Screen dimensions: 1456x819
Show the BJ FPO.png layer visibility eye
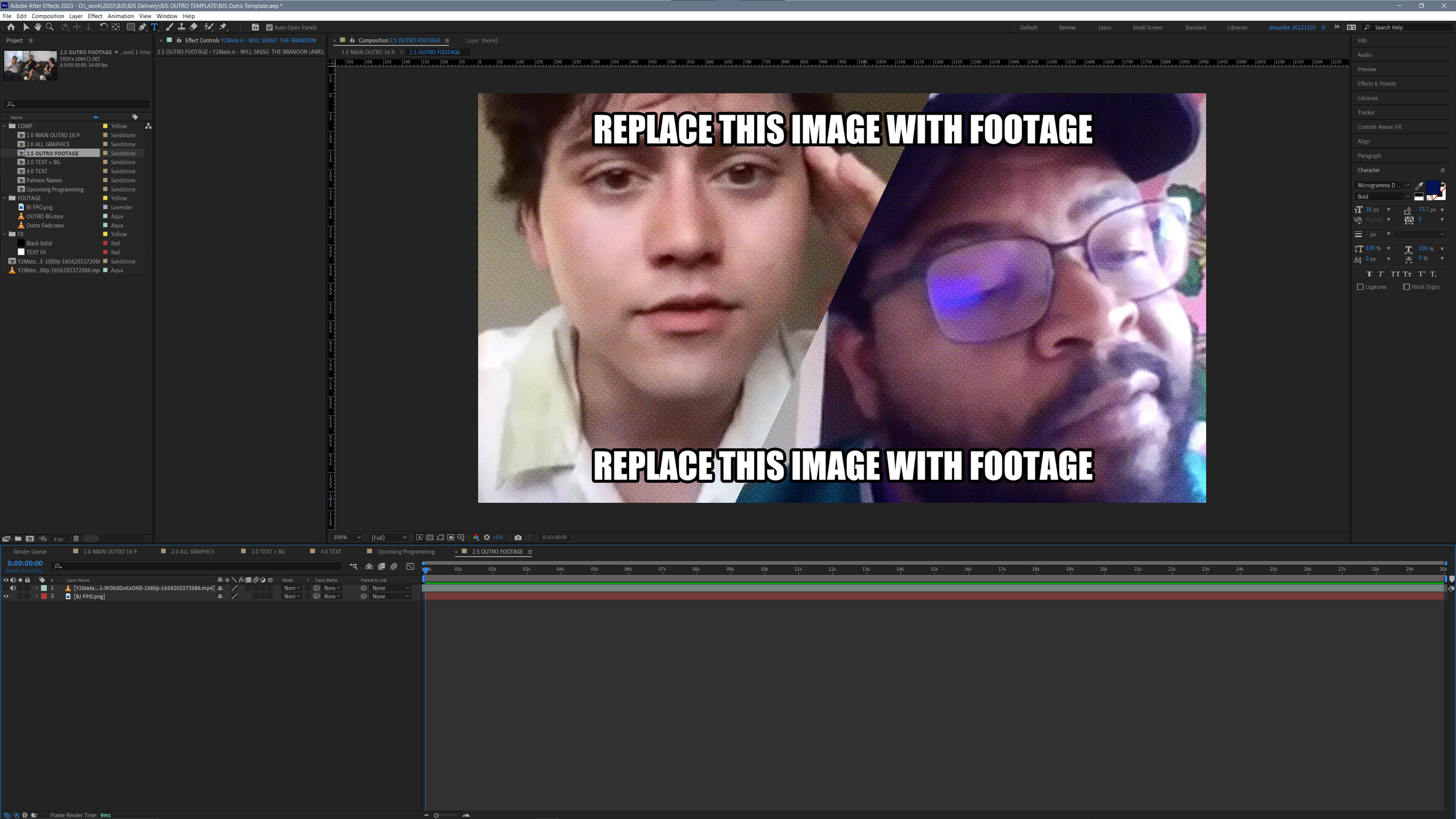6,596
